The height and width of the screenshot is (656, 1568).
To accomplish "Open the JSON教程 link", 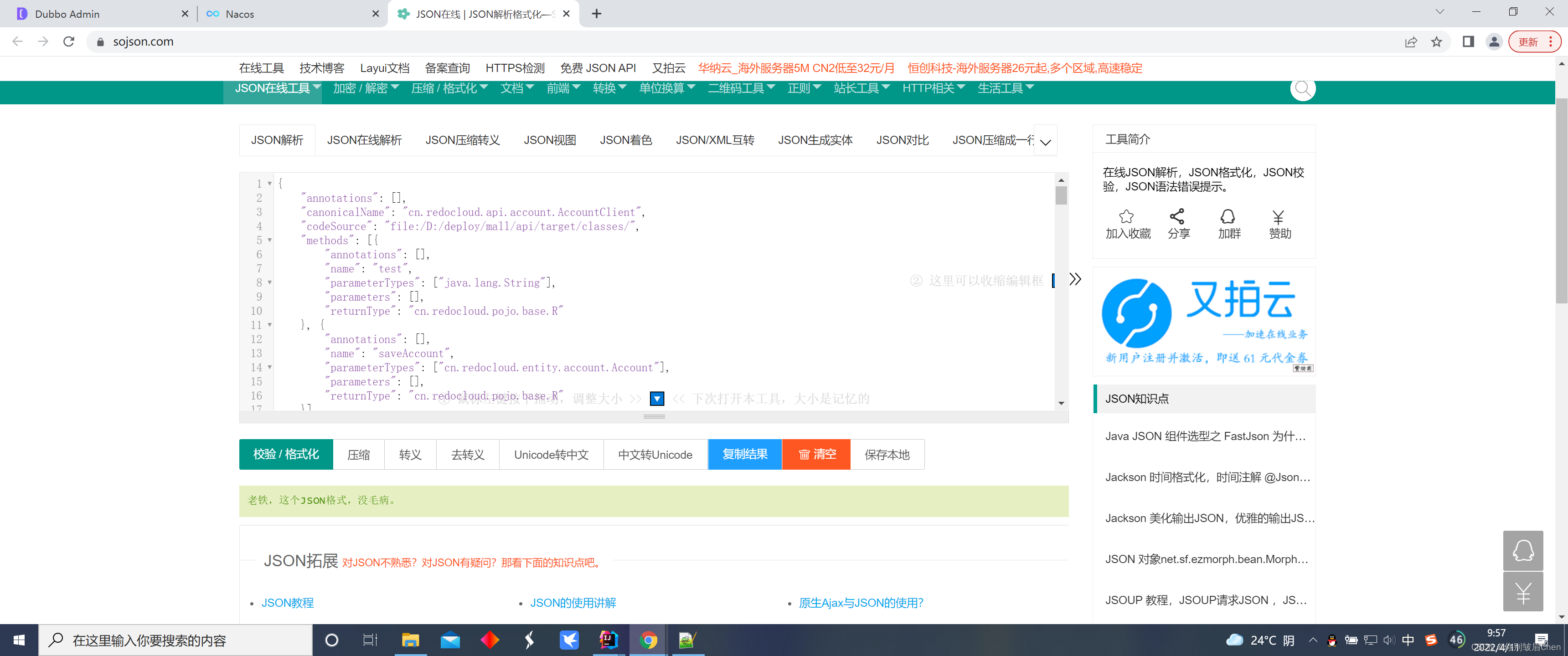I will pyautogui.click(x=287, y=603).
